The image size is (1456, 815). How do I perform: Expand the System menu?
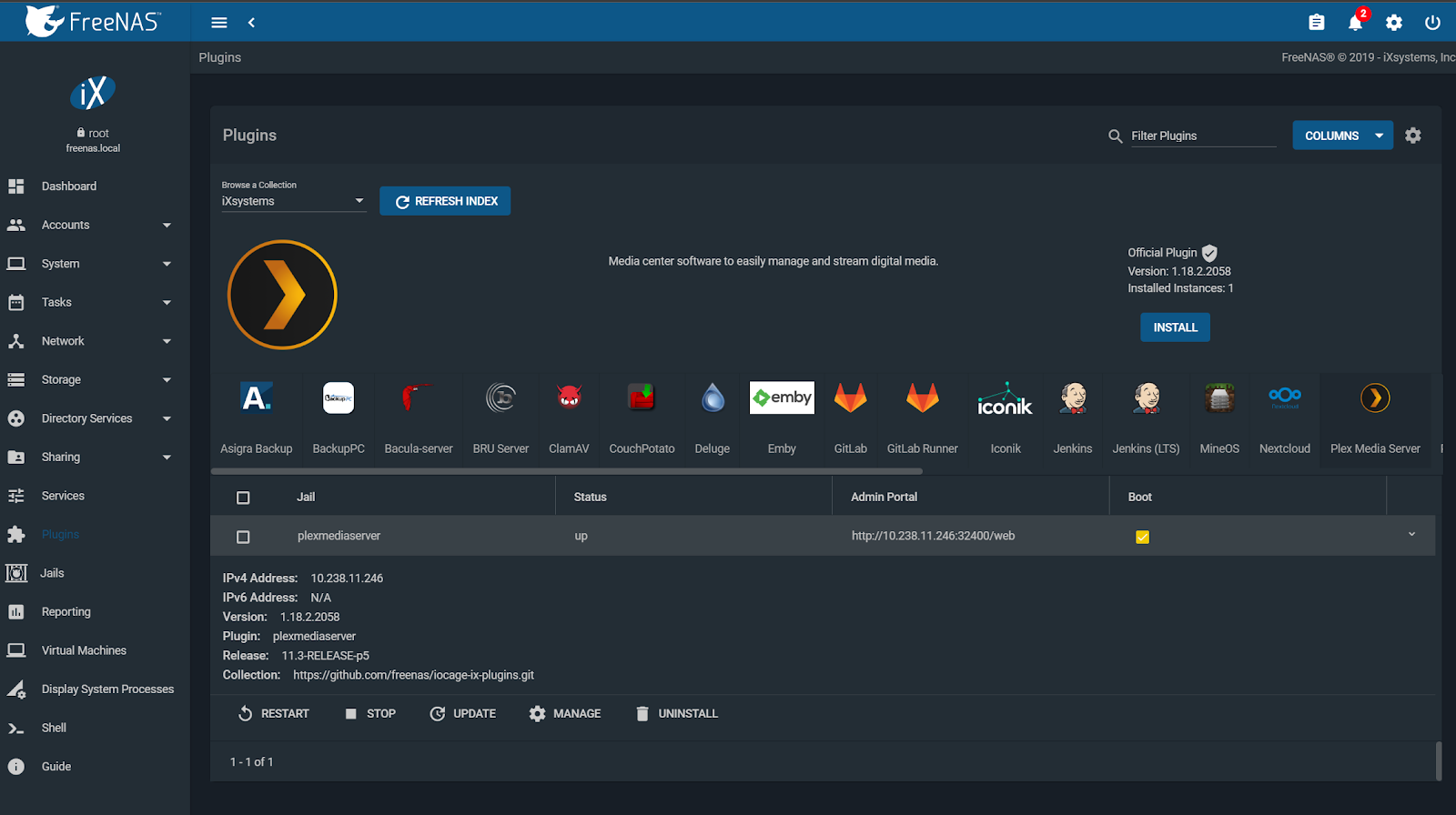[x=95, y=264]
